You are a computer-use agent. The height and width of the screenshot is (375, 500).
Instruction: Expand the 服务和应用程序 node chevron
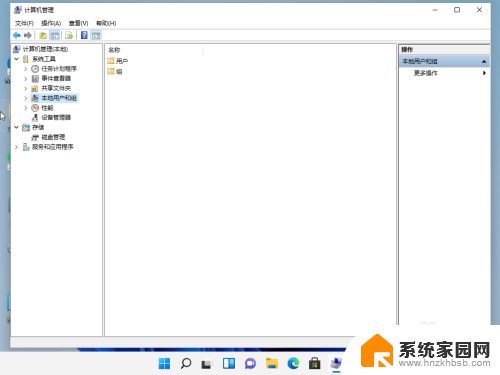pos(16,147)
